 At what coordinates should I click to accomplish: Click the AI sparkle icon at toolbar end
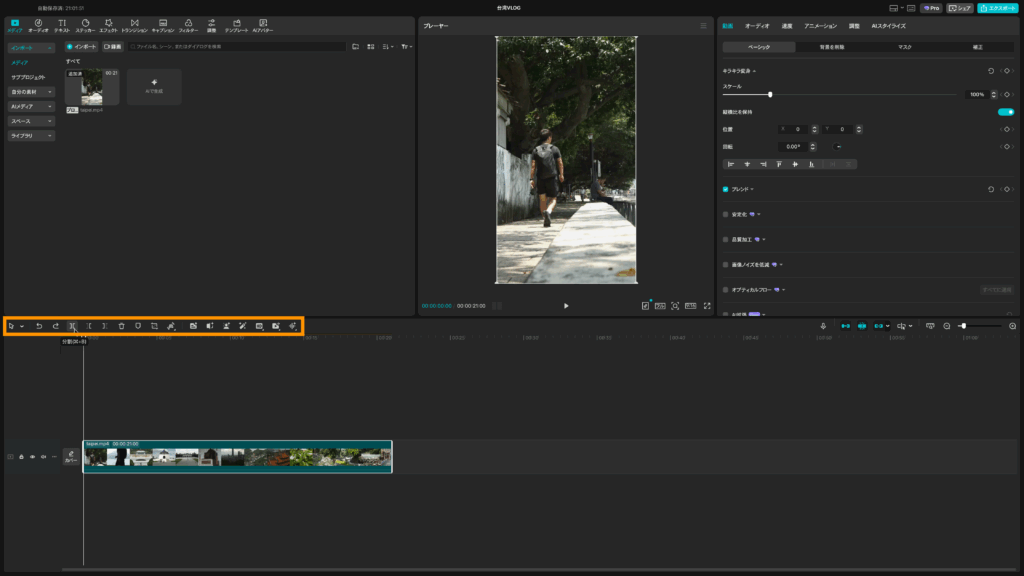pyautogui.click(x=293, y=326)
